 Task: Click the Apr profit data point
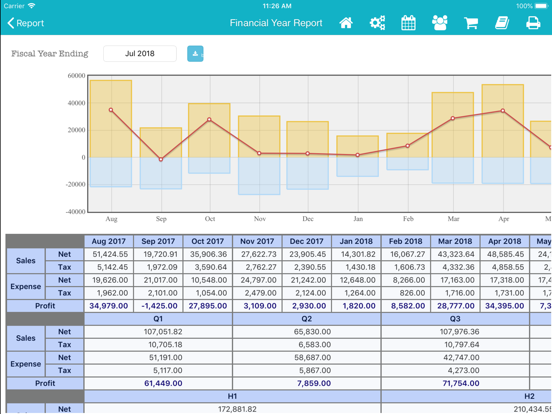tap(503, 111)
